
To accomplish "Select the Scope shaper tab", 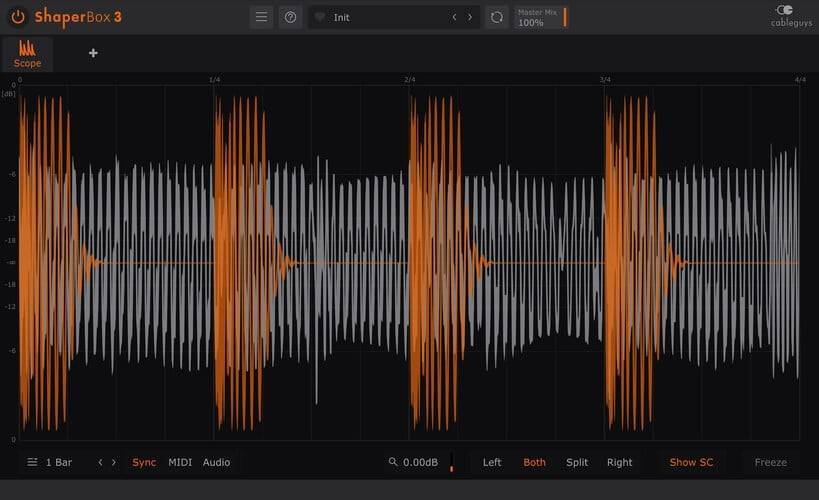I will click(27, 54).
